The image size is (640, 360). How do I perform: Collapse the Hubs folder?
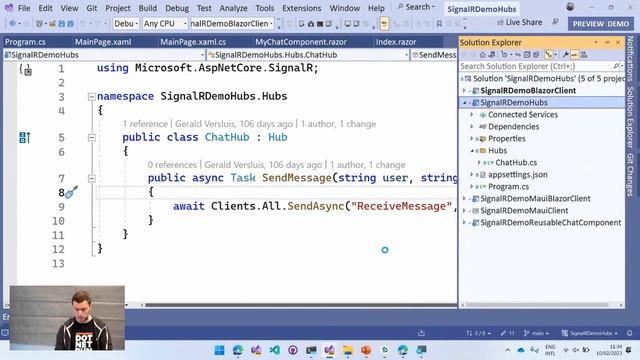472,151
